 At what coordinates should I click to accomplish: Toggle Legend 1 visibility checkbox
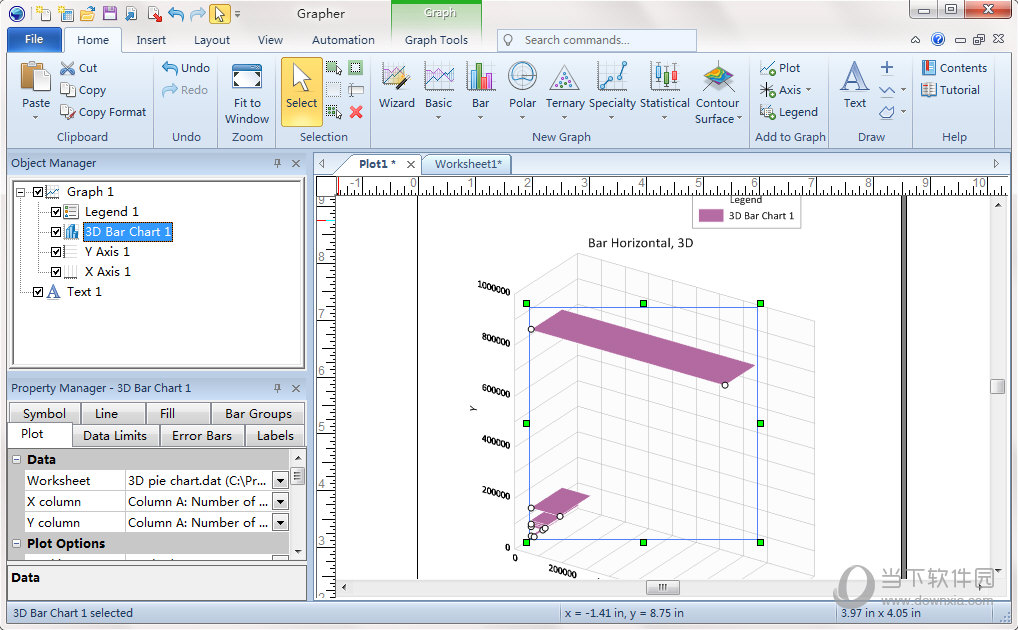pyautogui.click(x=56, y=212)
